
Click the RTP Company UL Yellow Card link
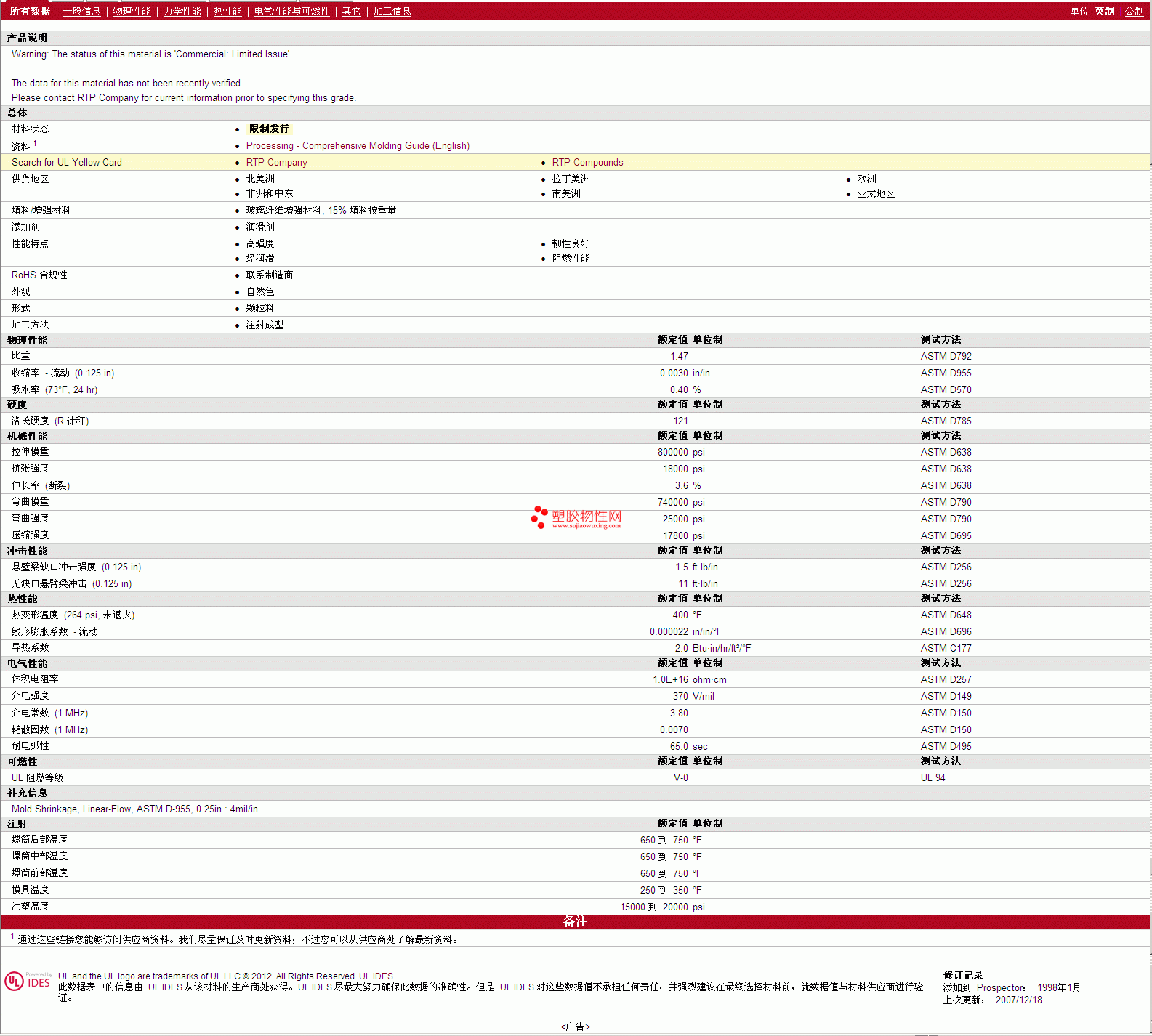coord(276,163)
